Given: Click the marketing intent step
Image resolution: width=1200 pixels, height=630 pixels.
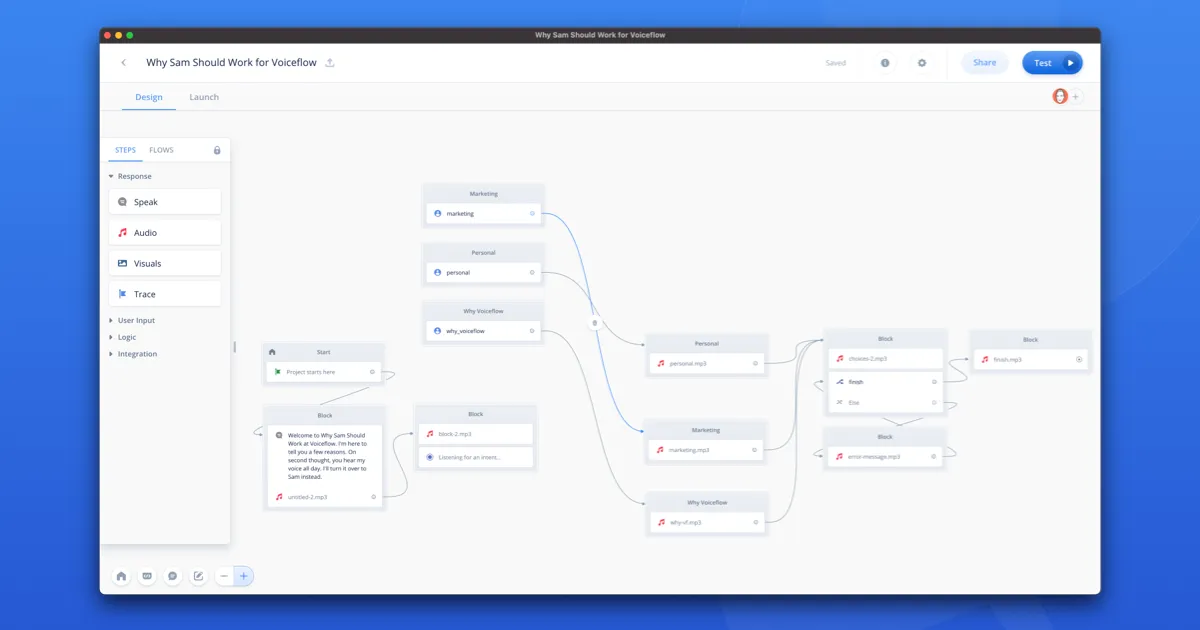Looking at the screenshot, I should 484,214.
